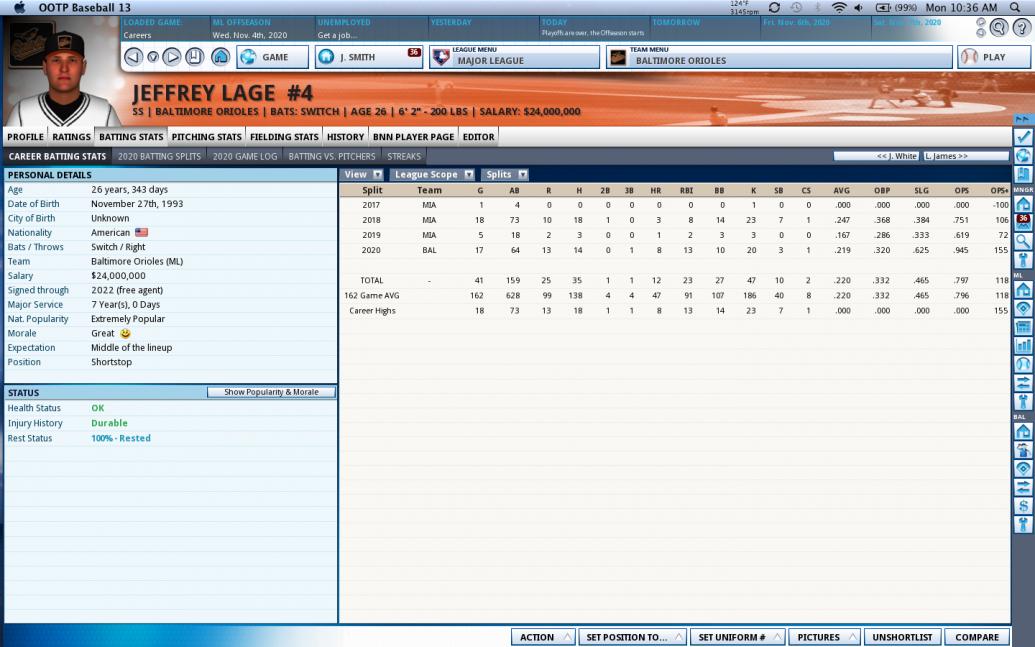Click the round home icon in navigation bar
This screenshot has width=1035, height=647.
click(x=220, y=57)
